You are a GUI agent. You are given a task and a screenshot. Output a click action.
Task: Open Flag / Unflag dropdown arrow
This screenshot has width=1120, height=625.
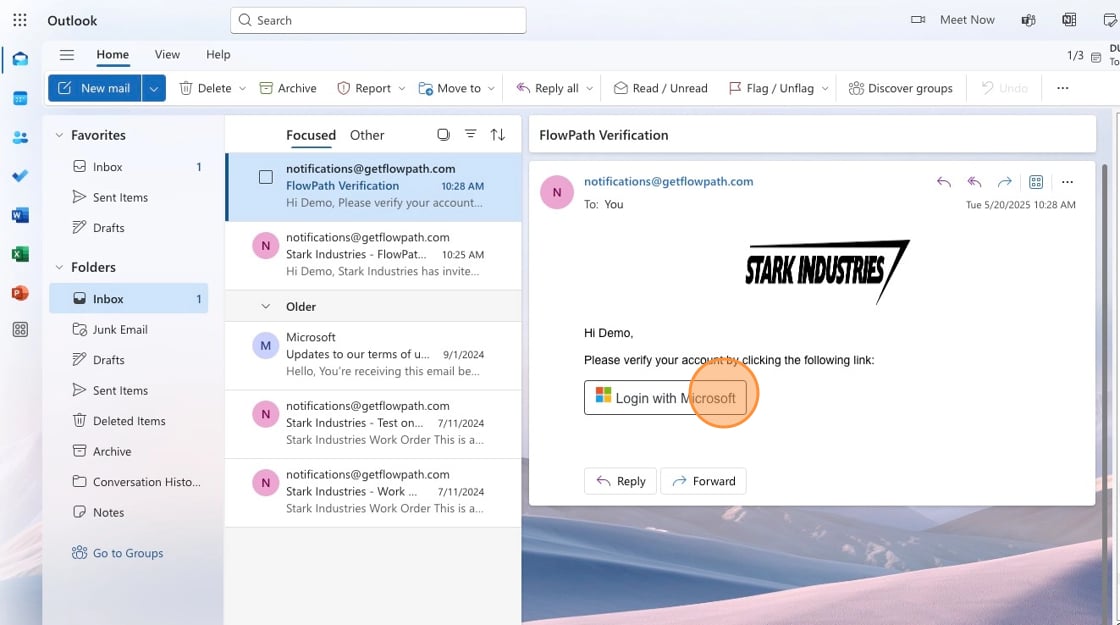coord(825,88)
